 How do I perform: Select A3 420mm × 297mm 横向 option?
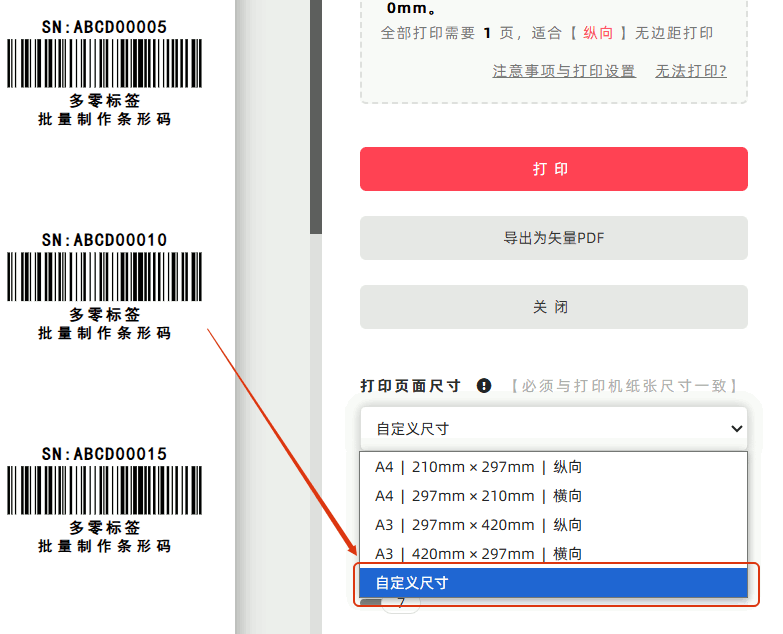[x=553, y=553]
